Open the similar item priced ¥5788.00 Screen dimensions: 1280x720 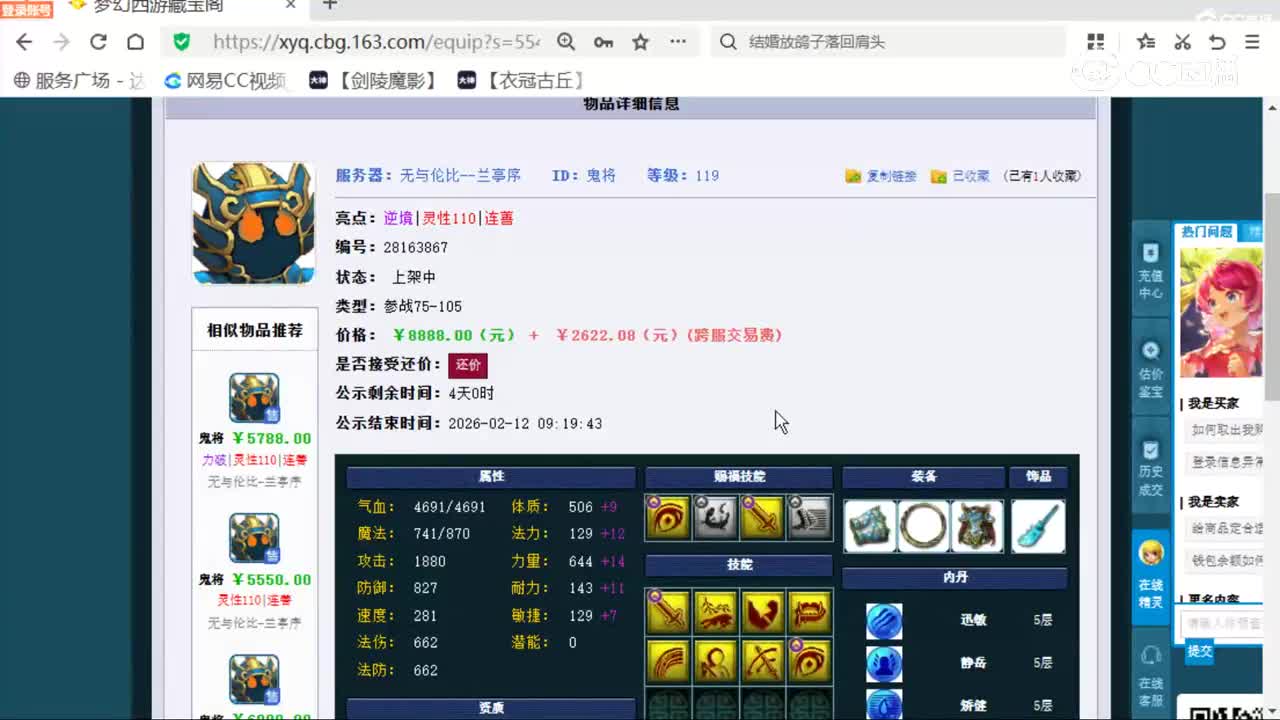[x=255, y=438]
